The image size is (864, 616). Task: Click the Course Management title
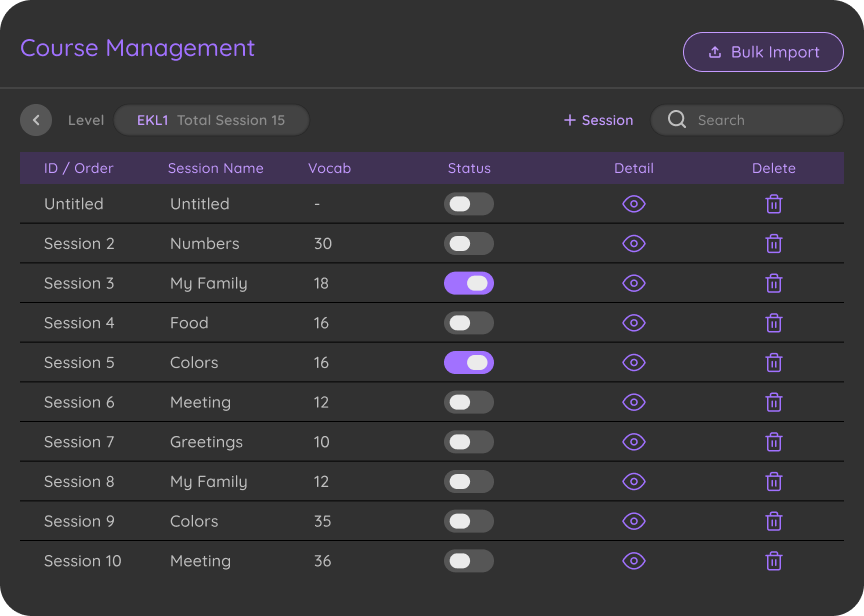[137, 48]
